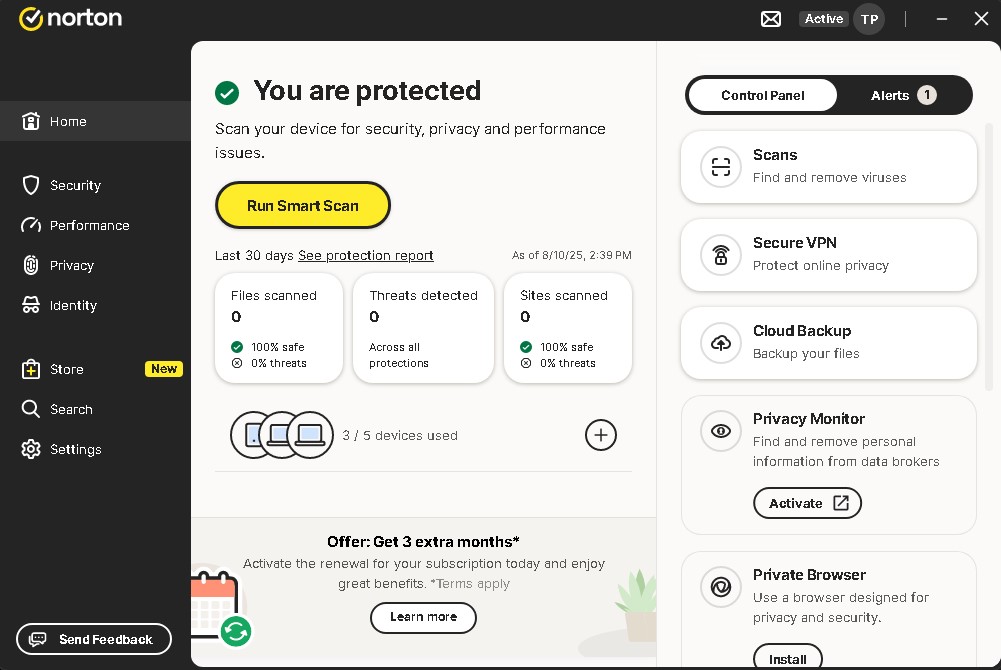Click the Privacy Monitor eye icon

click(720, 431)
